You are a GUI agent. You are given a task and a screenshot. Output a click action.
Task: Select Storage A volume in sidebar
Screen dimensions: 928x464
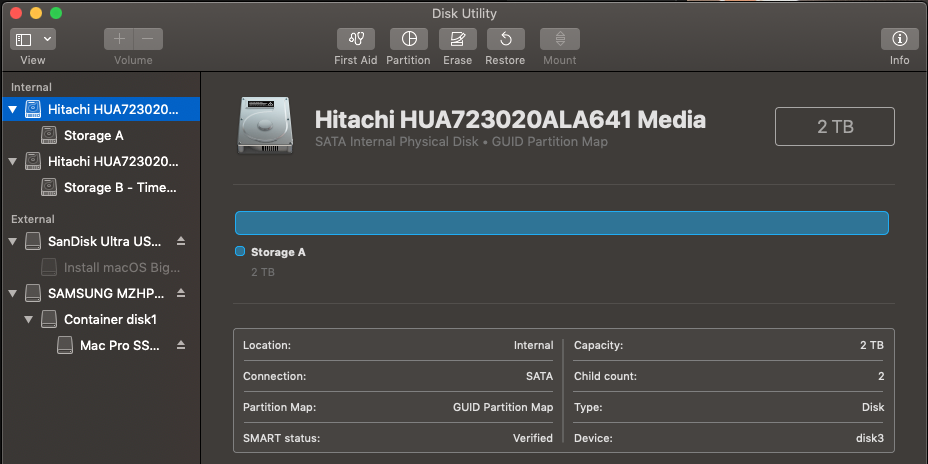point(101,136)
